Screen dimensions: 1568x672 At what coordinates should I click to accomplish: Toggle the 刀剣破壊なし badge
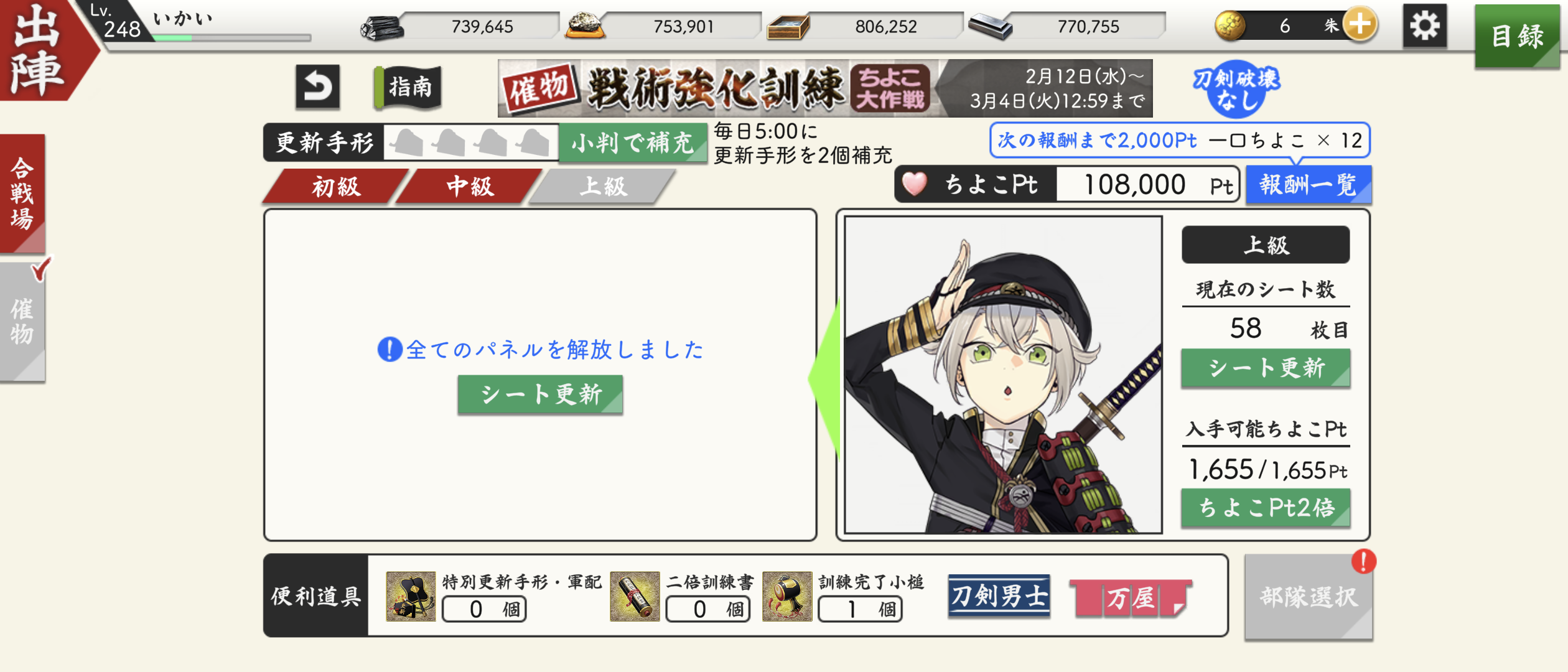pos(1236,88)
